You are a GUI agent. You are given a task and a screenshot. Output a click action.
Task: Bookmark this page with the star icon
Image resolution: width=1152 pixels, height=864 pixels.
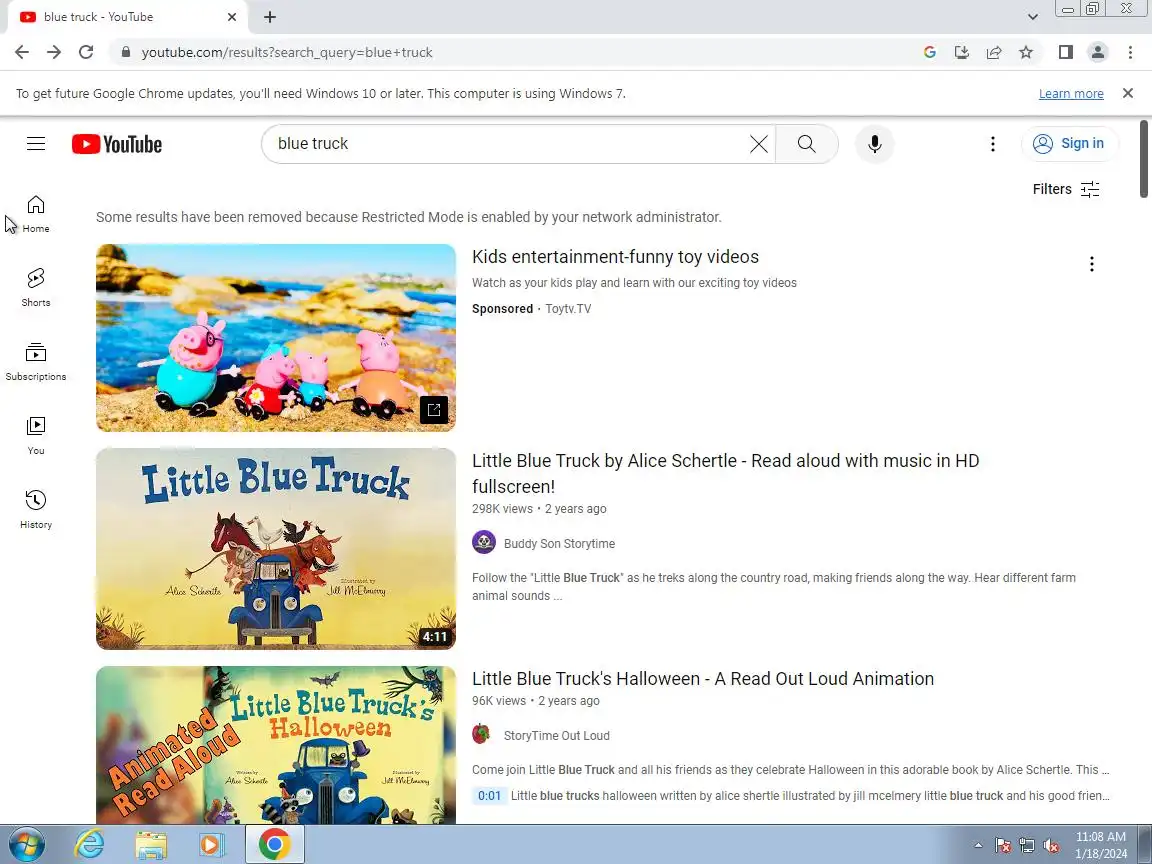pyautogui.click(x=1026, y=52)
